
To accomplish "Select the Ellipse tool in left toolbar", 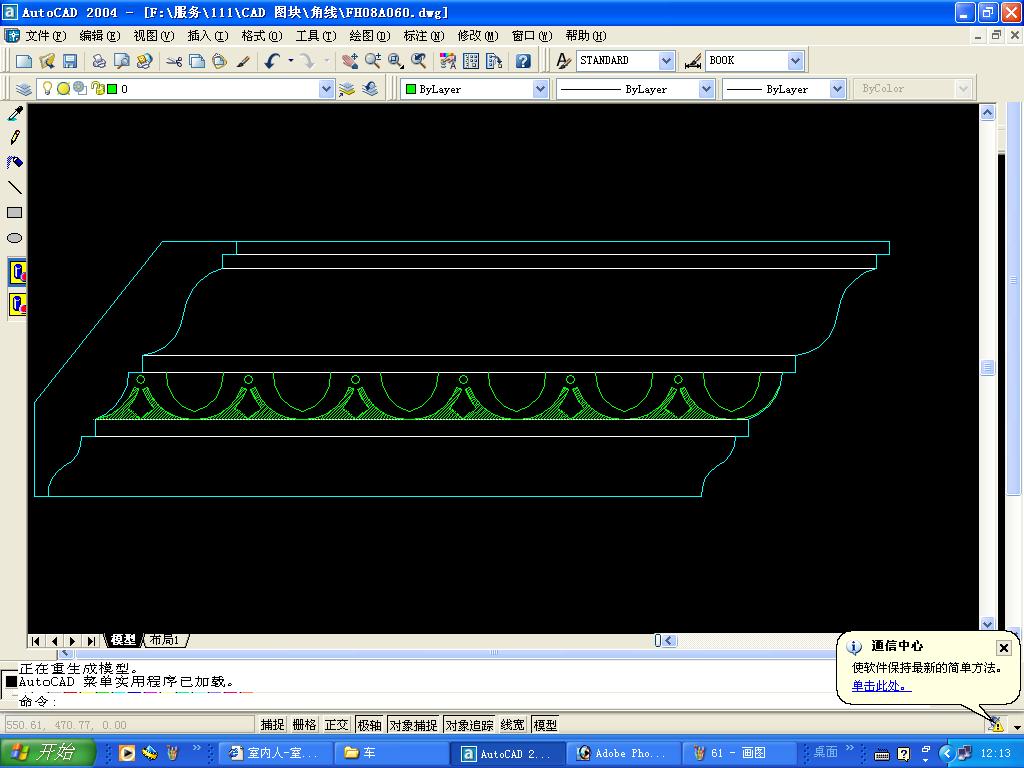I will tap(15, 238).
